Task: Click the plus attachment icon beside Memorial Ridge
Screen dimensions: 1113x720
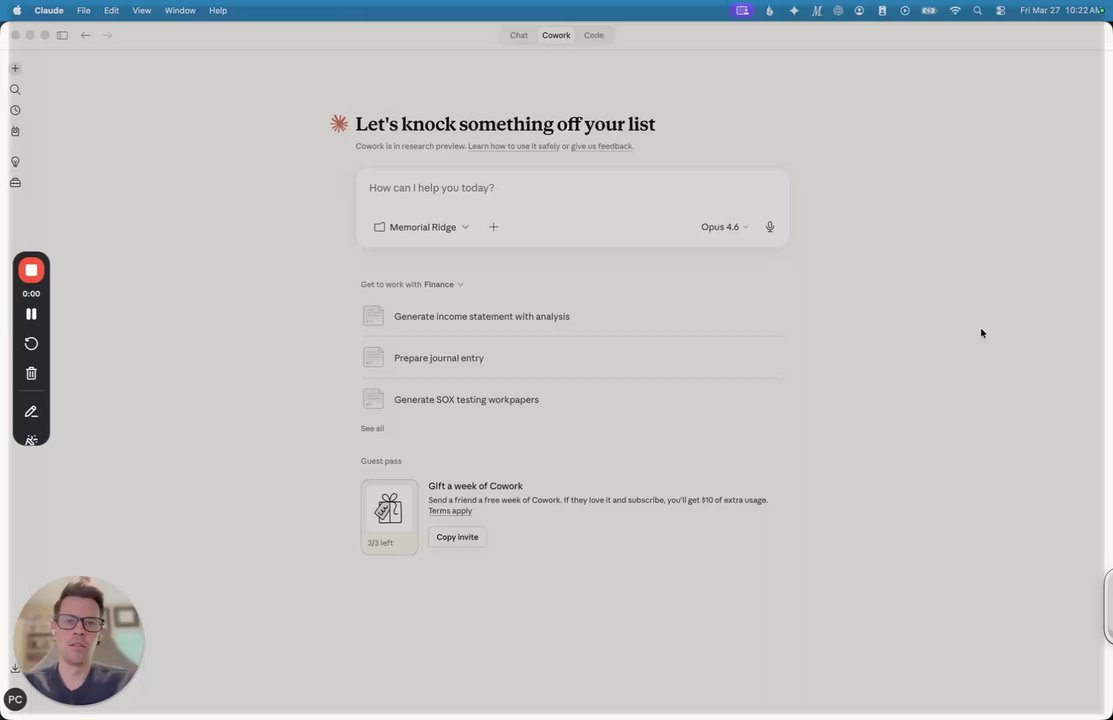Action: tap(493, 227)
